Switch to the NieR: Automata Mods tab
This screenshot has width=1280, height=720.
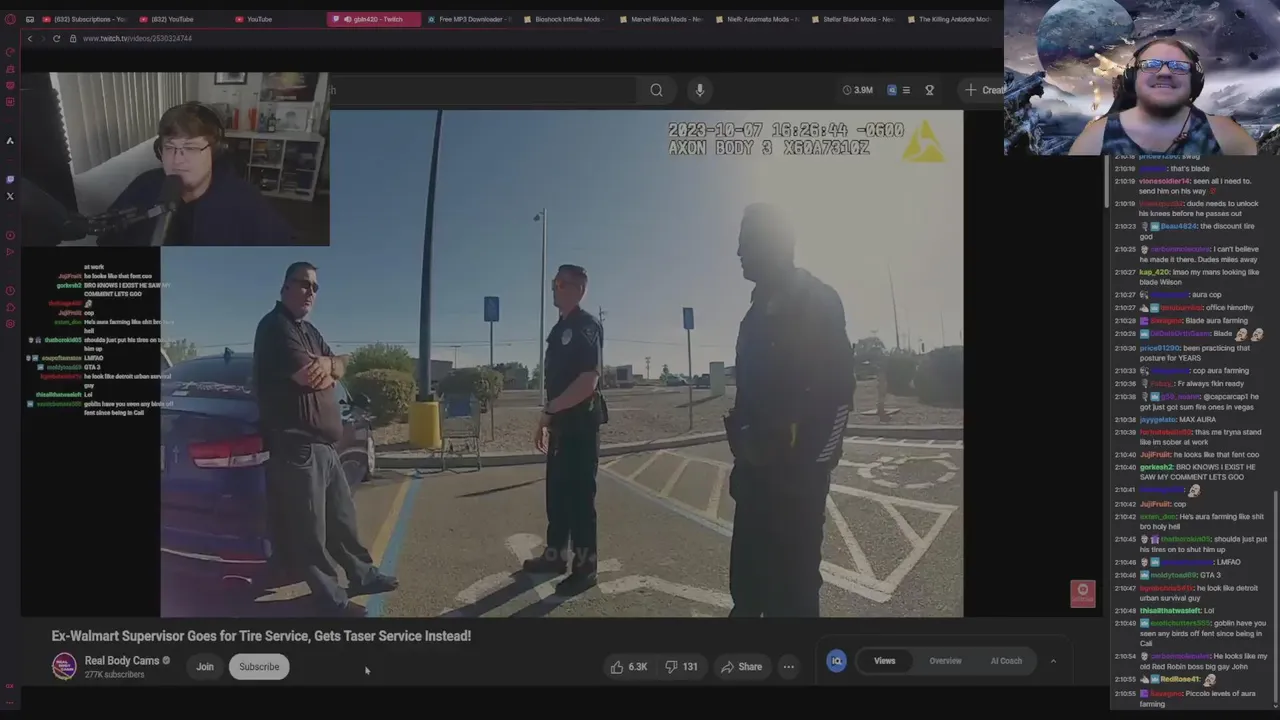point(758,19)
